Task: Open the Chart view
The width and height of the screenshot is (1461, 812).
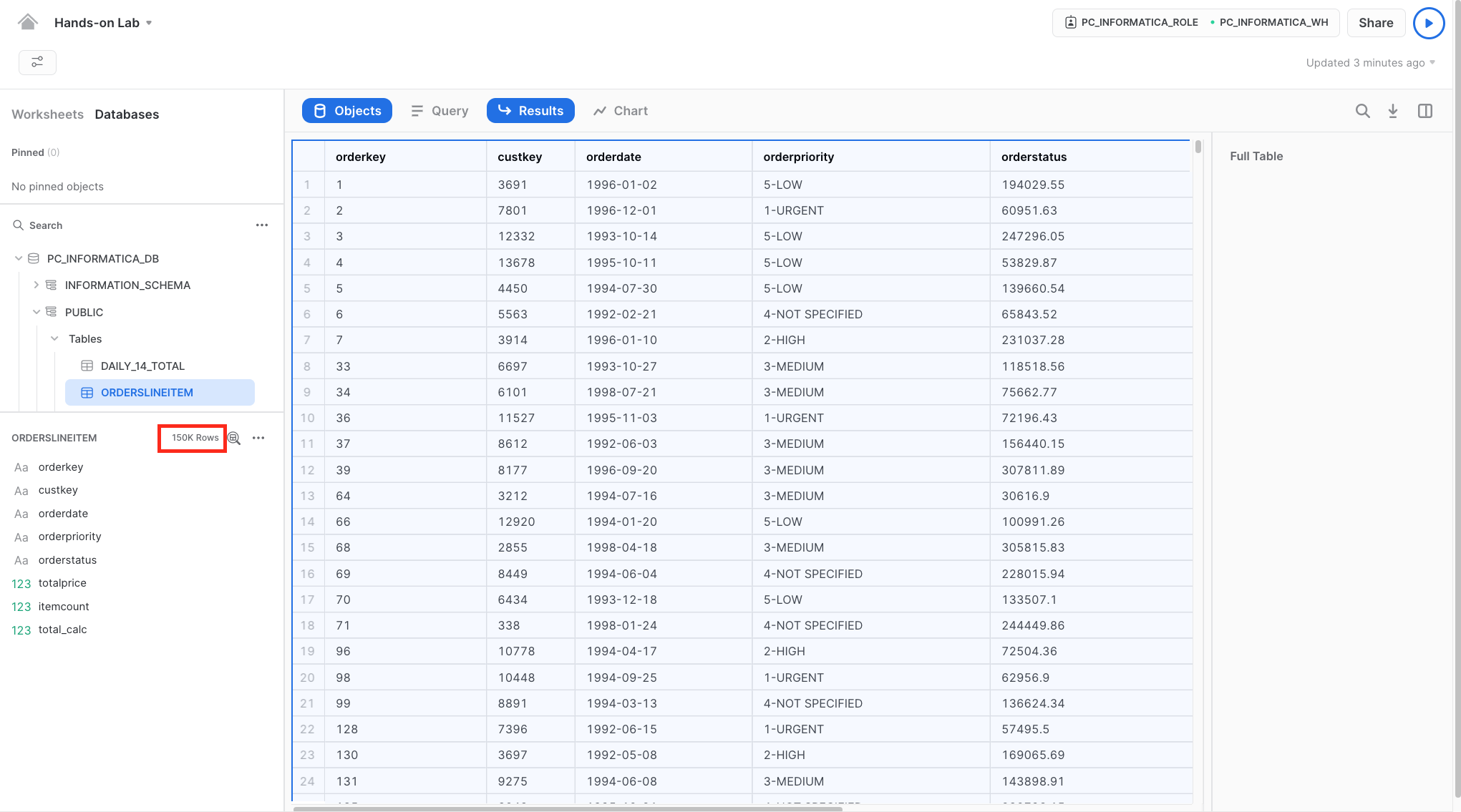Action: [x=621, y=111]
